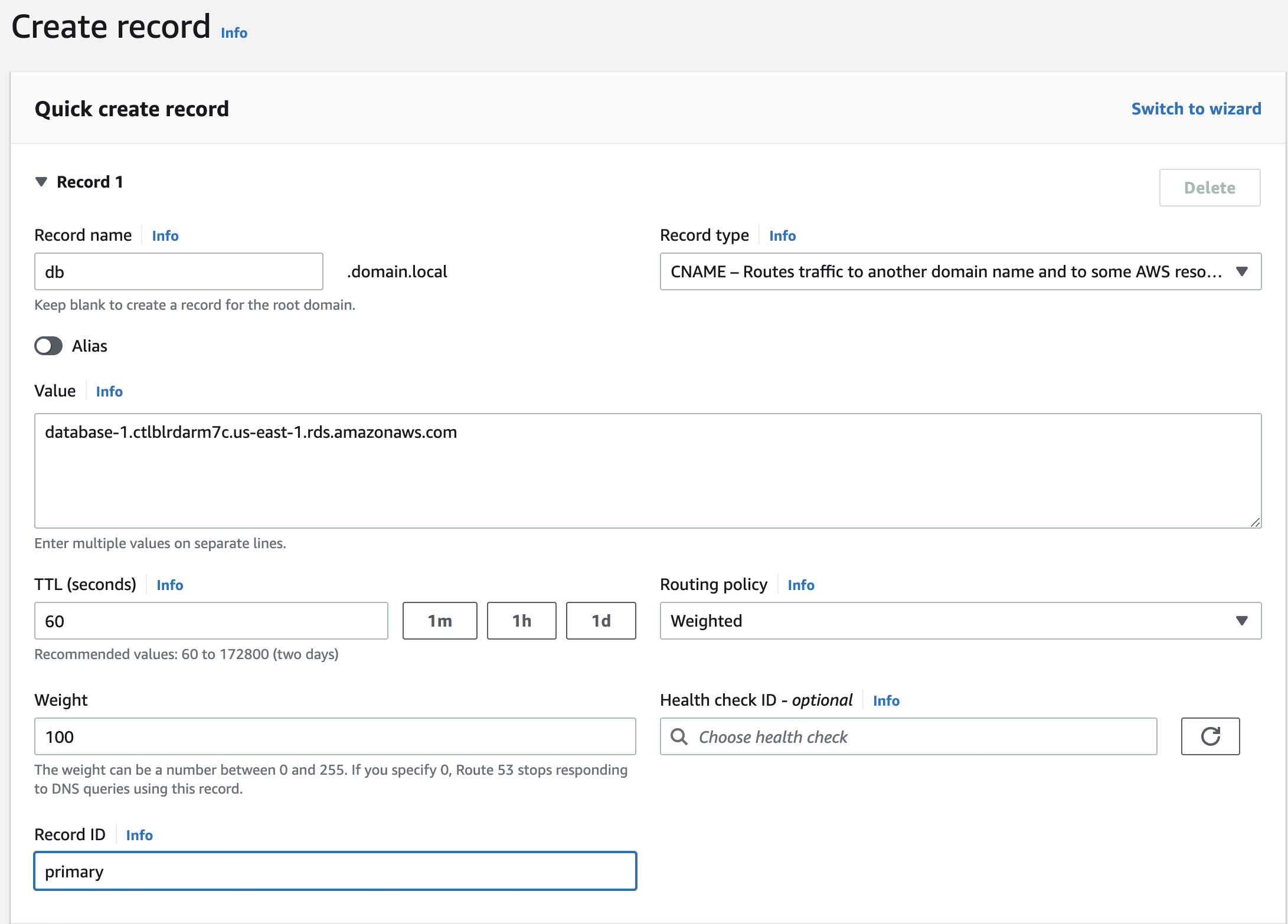Screen dimensions: 1288x924
Task: Click the magnifier icon in health check search
Action: click(679, 736)
